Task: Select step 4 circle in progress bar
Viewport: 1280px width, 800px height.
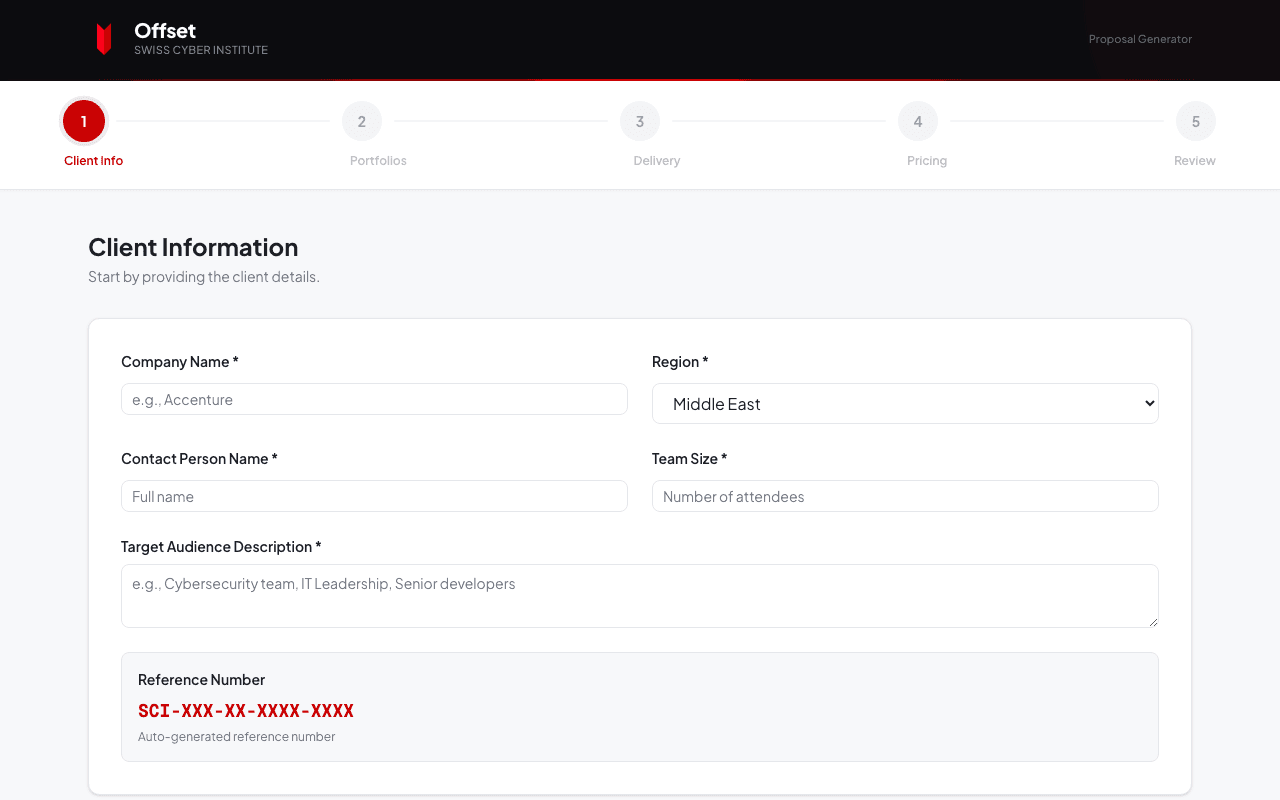Action: 918,121
